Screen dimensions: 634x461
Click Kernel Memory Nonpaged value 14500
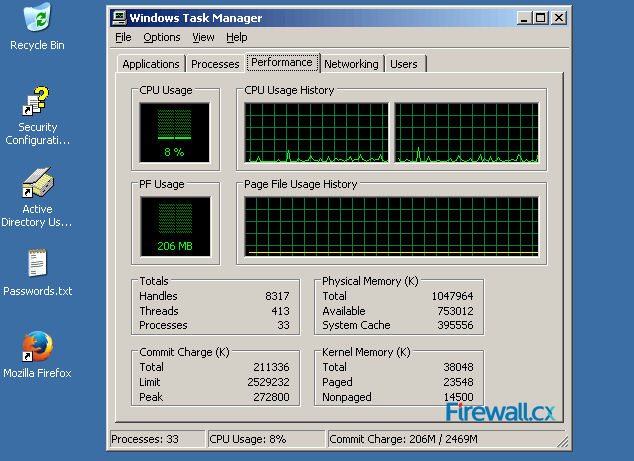click(x=458, y=397)
